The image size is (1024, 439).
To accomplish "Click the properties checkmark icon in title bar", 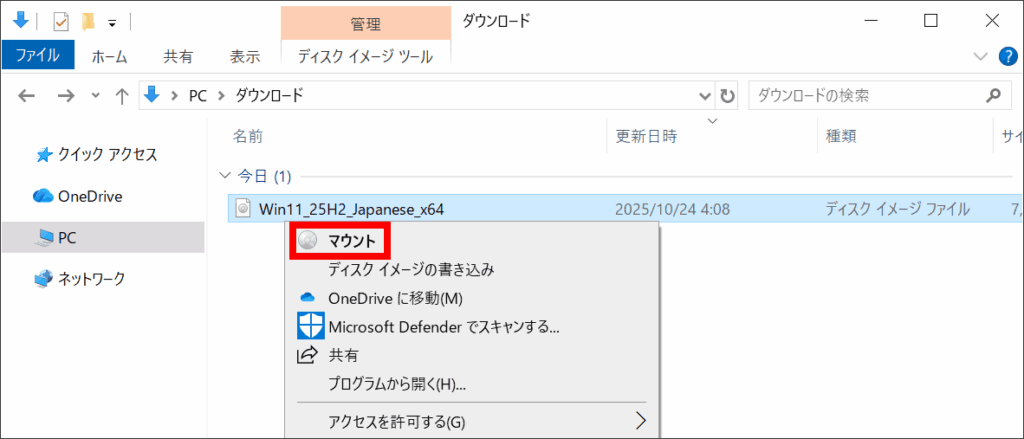I will (x=61, y=20).
